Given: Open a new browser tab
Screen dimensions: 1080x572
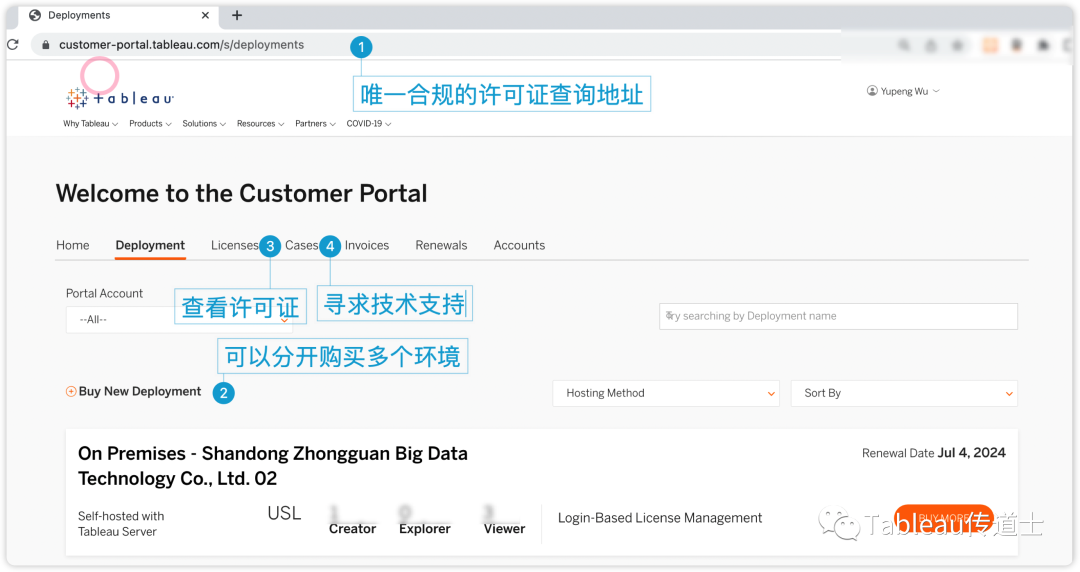Looking at the screenshot, I should 237,15.
